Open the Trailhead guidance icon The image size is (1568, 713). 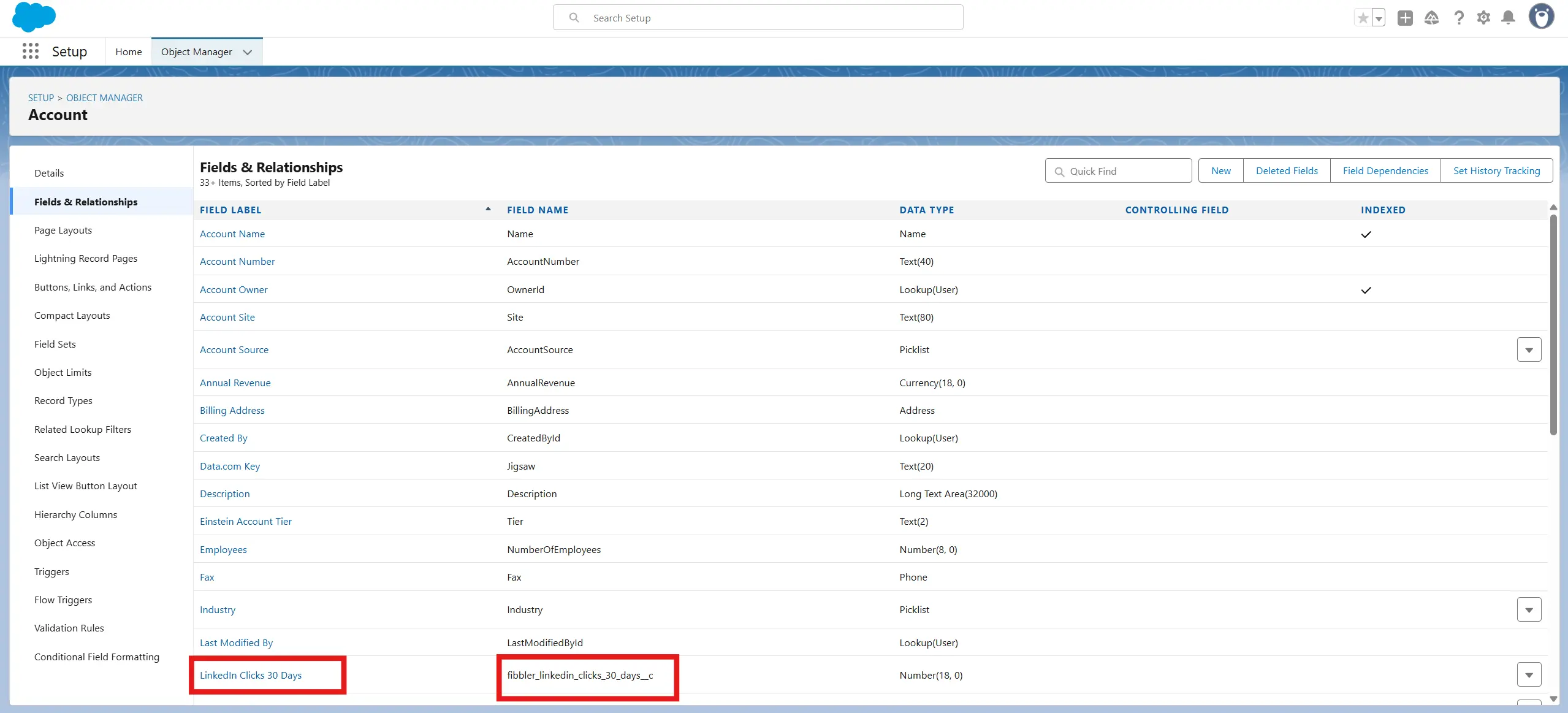1431,18
